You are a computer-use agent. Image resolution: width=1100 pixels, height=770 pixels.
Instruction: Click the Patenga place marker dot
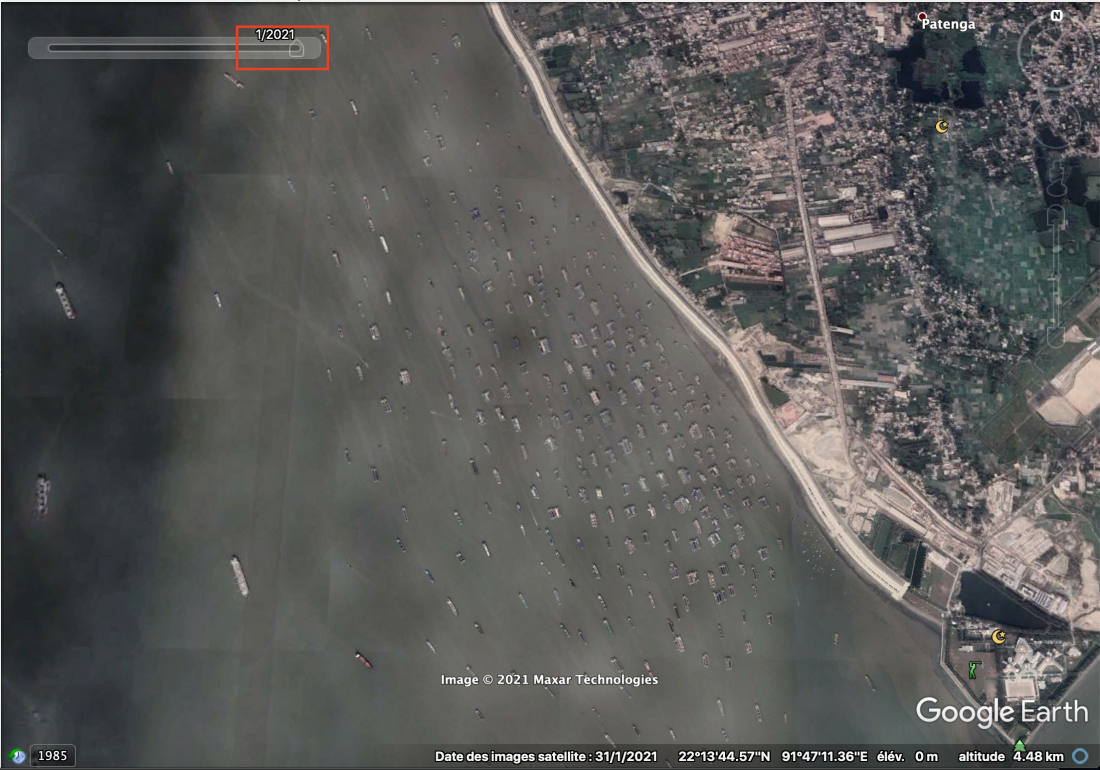(922, 16)
